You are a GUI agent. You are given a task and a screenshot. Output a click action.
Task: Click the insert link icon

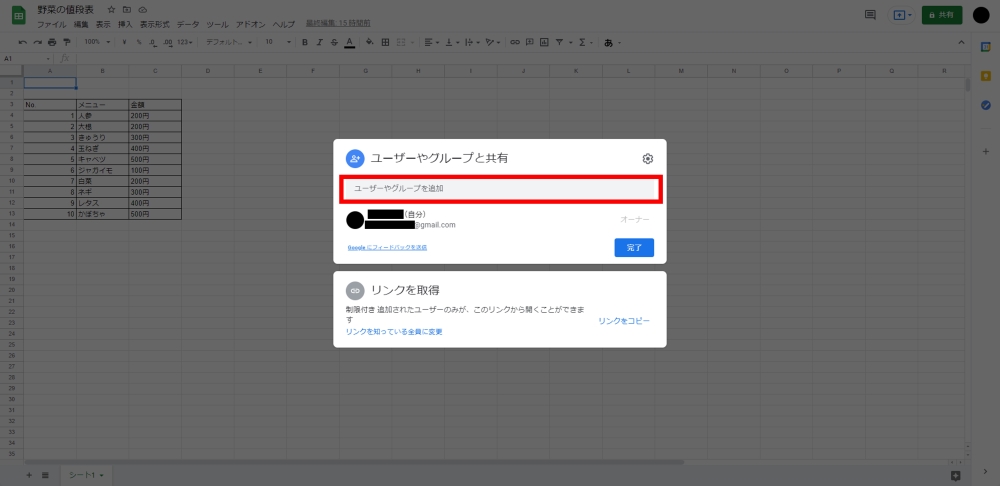[515, 42]
